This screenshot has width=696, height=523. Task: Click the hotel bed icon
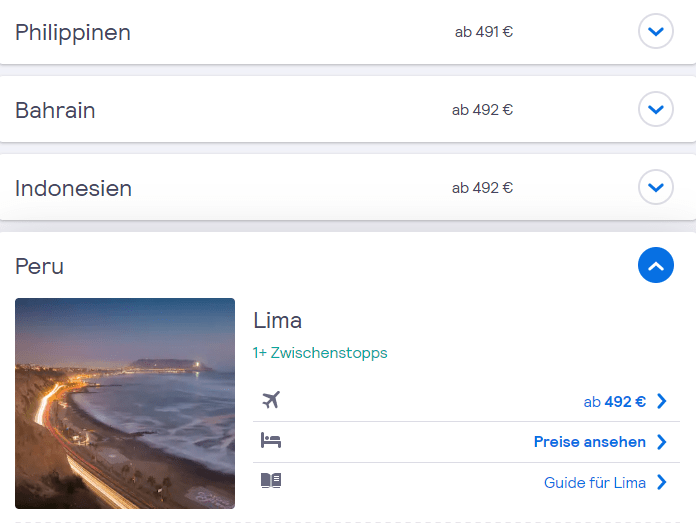270,441
